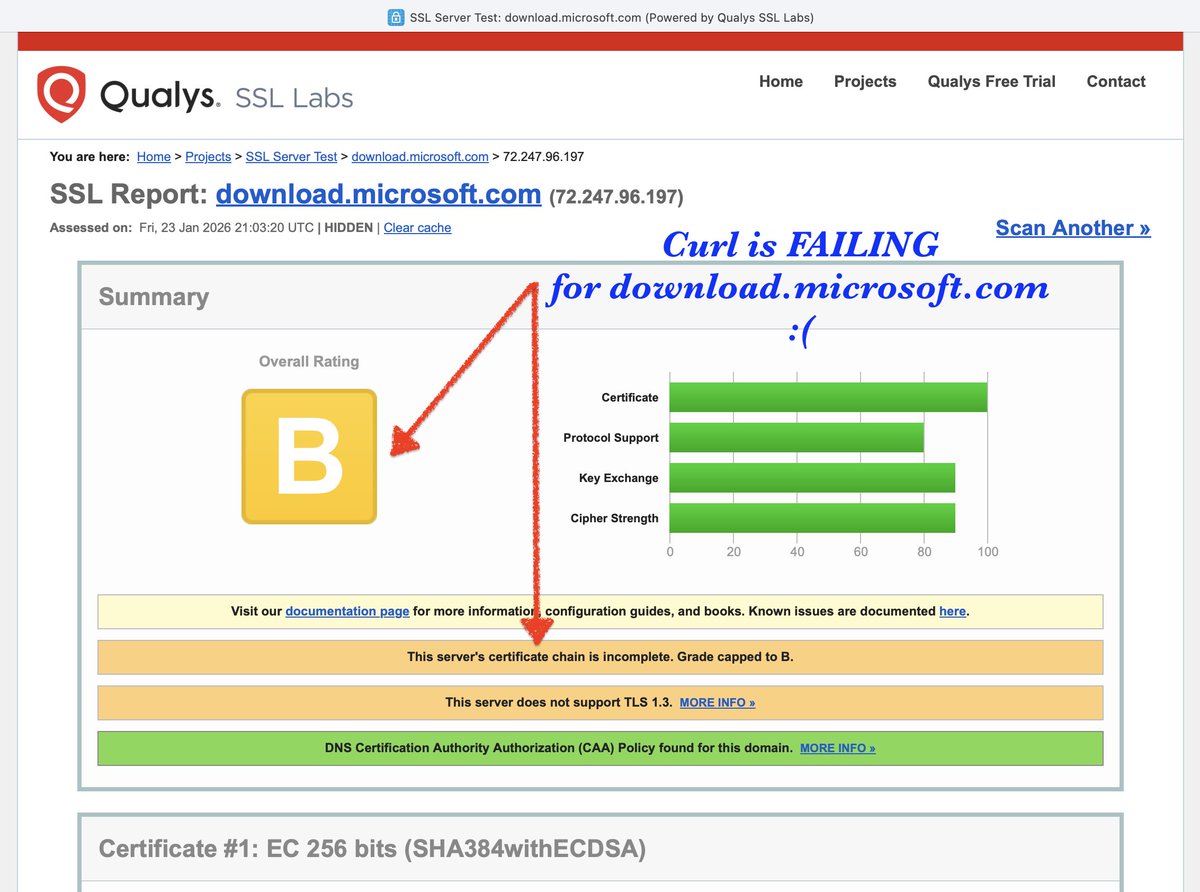
Task: Click the 'Certificate' chart label
Action: pos(630,398)
